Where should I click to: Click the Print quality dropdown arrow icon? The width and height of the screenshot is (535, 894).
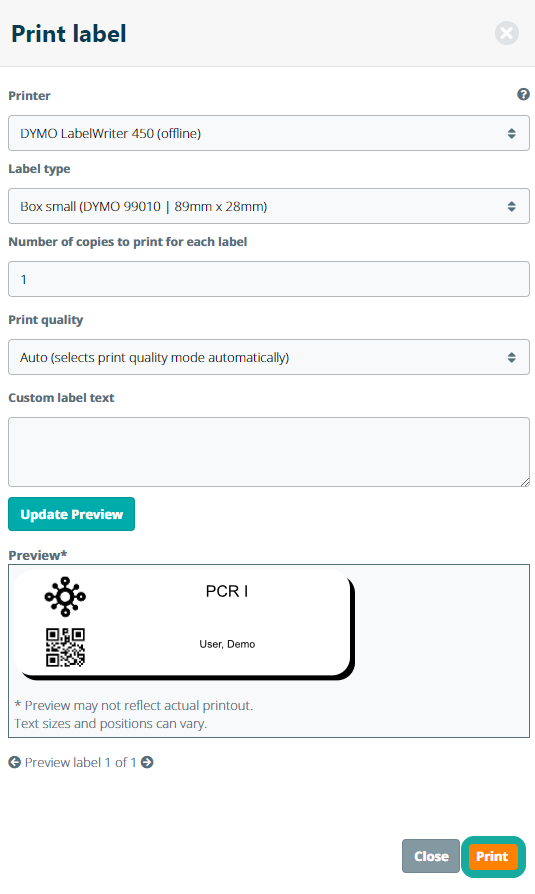512,357
